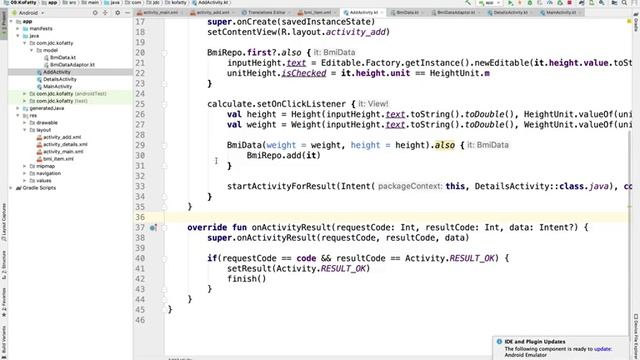
Task: Select DetailsActivity in project tree
Action: pos(60,79)
